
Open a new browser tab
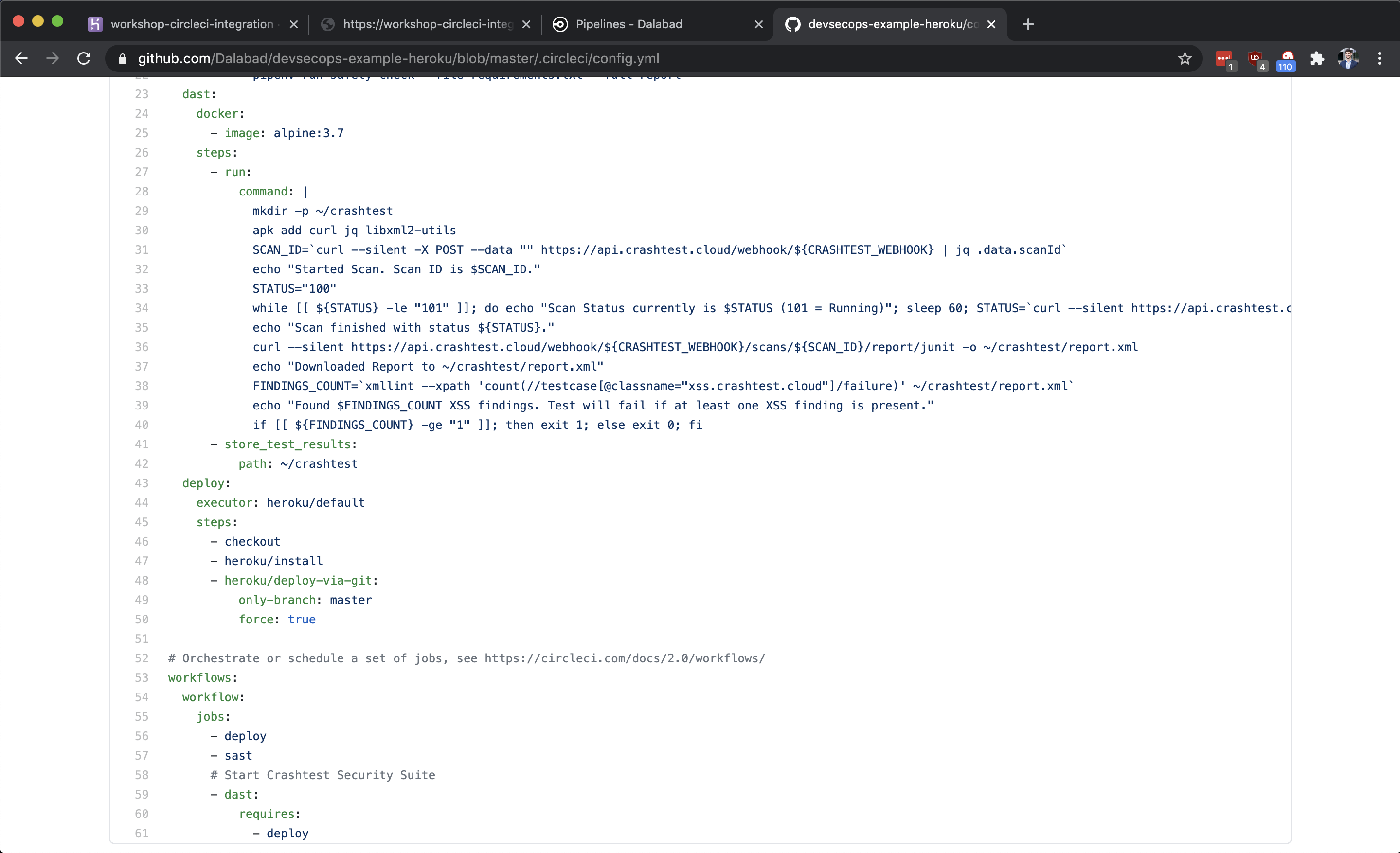click(x=1028, y=24)
